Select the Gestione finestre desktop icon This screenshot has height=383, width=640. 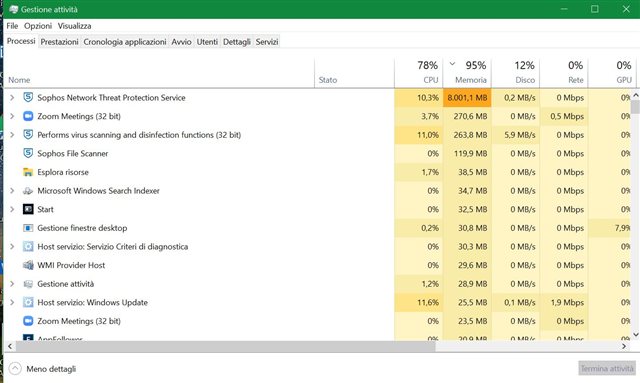28,228
